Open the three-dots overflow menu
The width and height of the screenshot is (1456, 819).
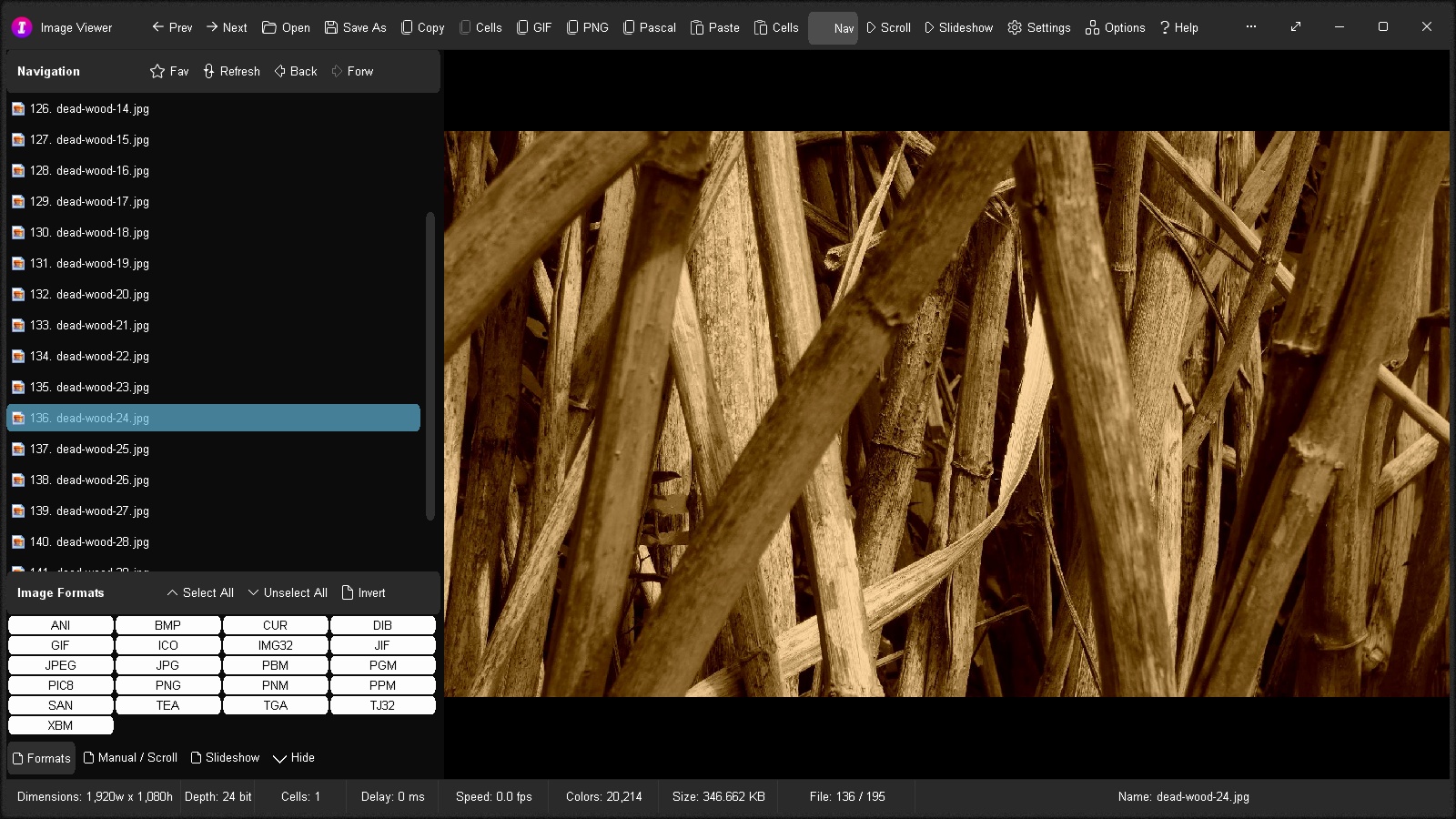tap(1251, 27)
